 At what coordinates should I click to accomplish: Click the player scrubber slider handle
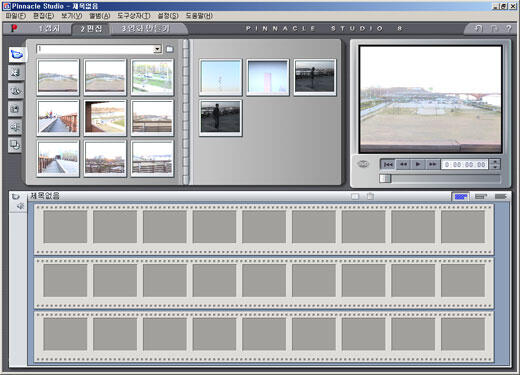[385, 179]
